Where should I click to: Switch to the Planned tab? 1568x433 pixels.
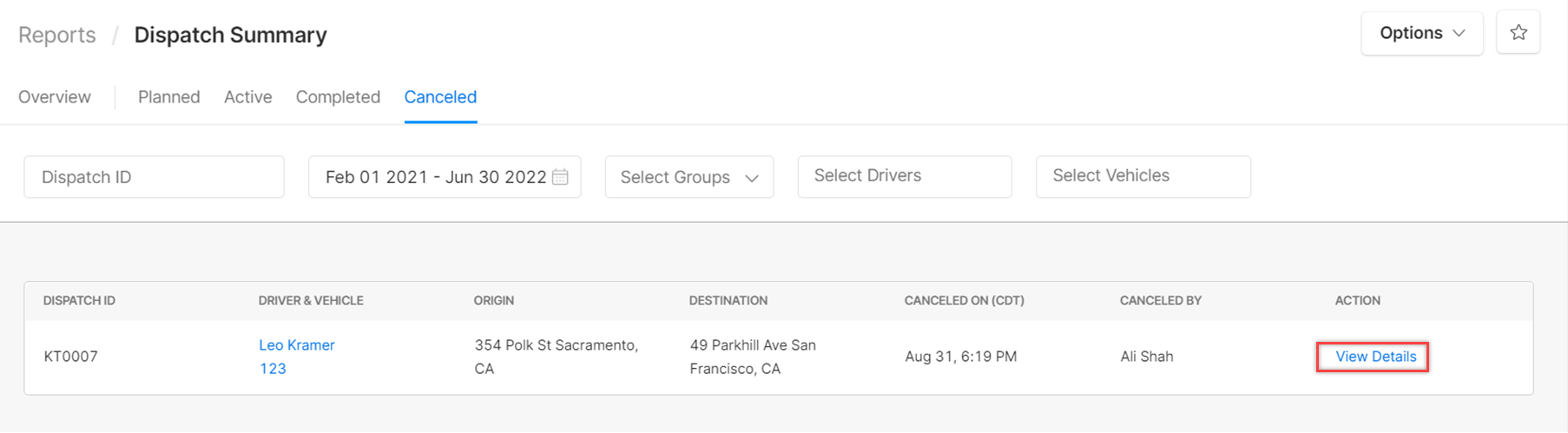click(169, 97)
